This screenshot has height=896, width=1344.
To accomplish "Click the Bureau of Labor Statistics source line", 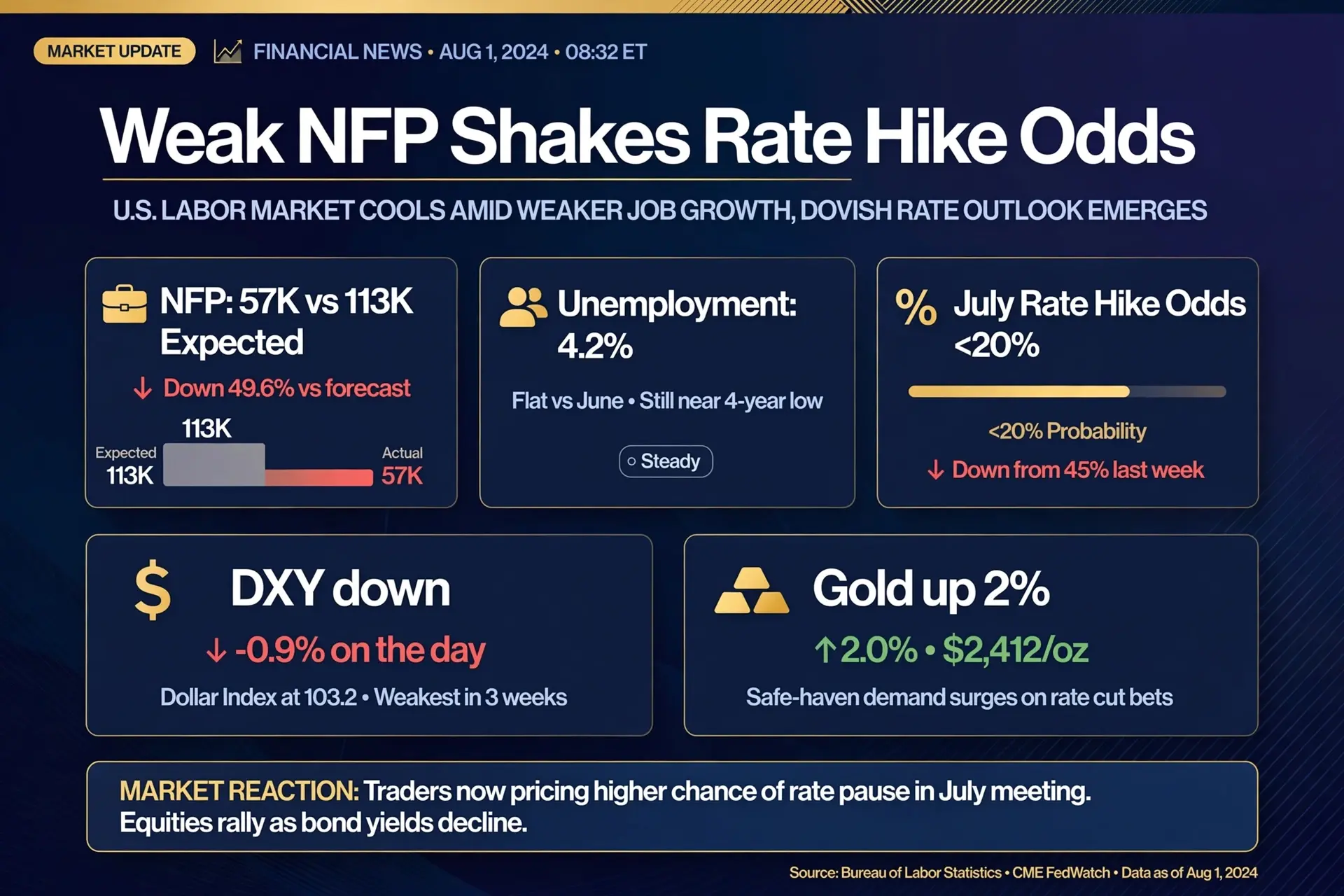I will [1023, 873].
